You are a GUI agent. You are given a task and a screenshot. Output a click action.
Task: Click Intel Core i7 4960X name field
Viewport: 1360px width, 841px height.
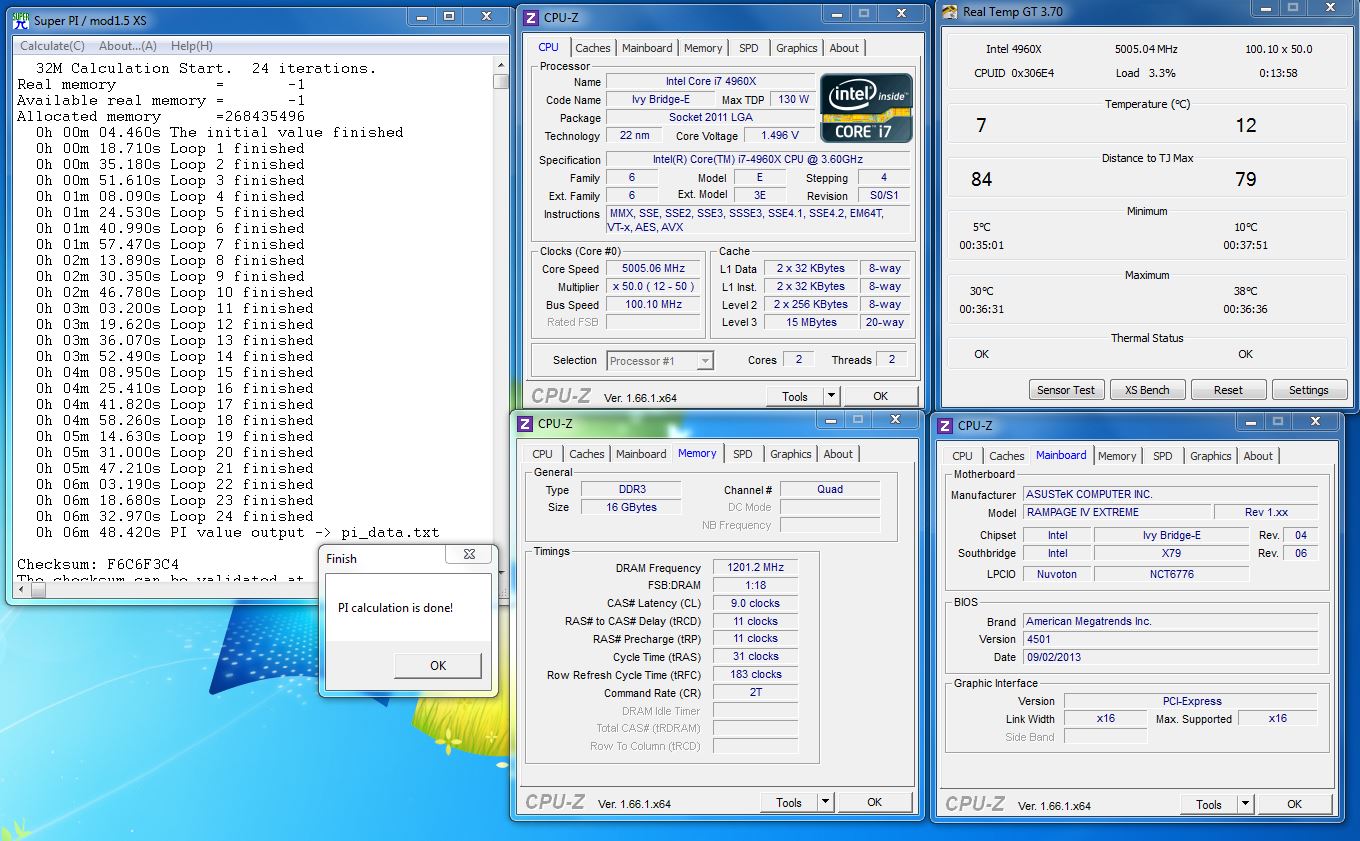coord(710,82)
